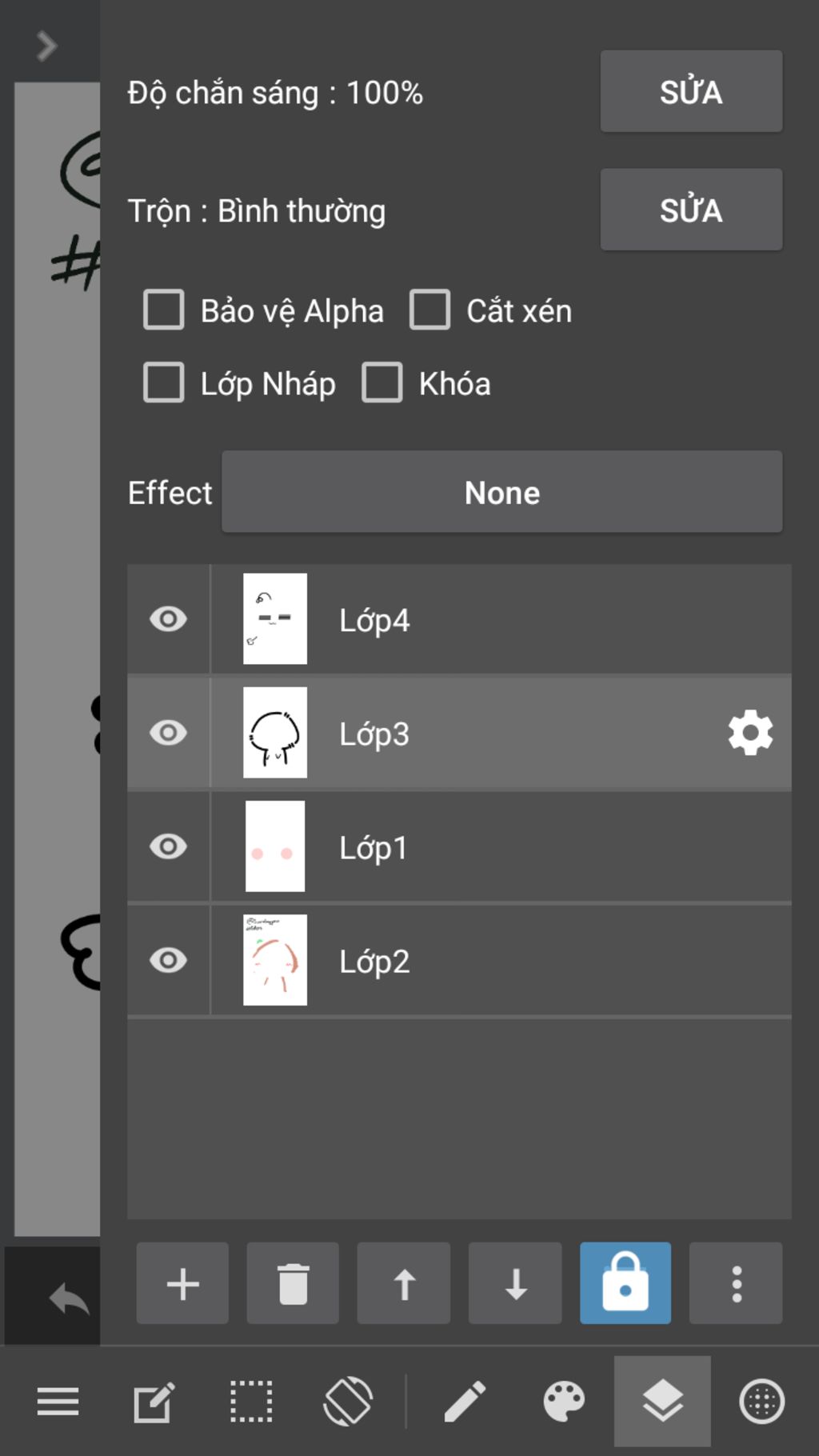The image size is (819, 1456).
Task: Tap SỬA next to Độ chắn sáng
Action: click(x=691, y=91)
